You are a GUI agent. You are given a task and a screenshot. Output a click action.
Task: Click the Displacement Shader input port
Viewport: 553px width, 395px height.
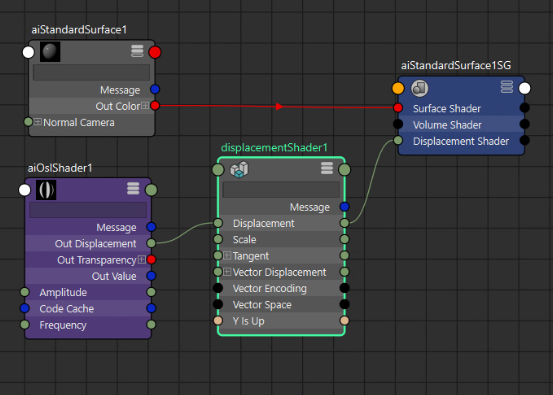tap(398, 140)
